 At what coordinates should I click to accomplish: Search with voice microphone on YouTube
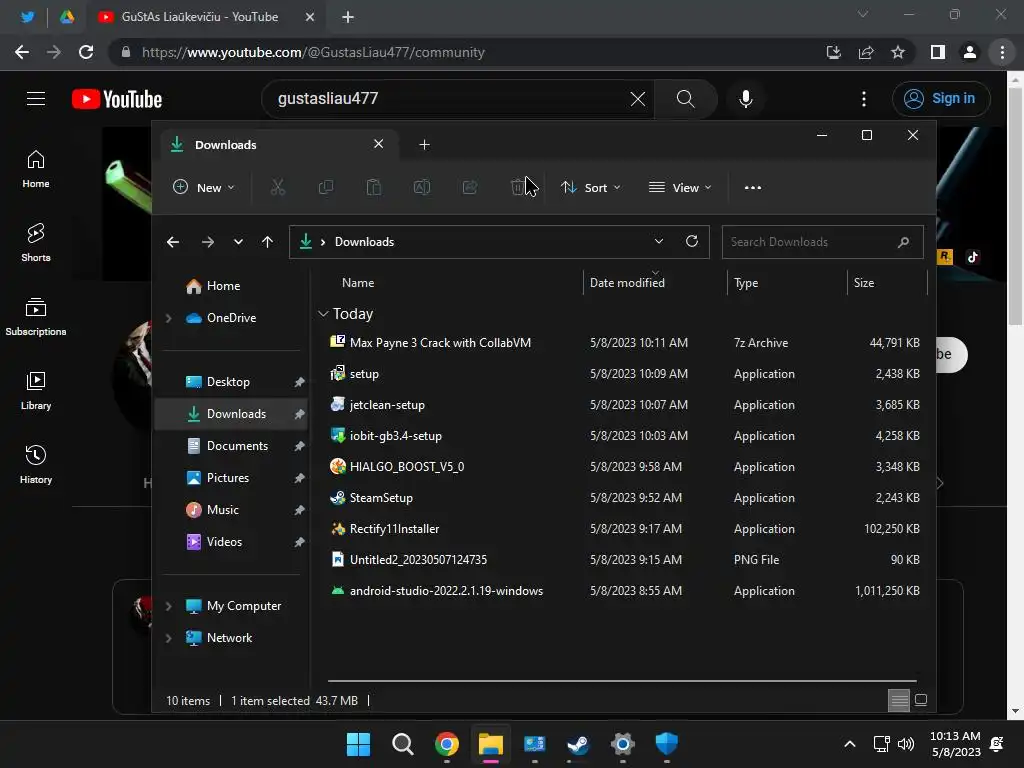pyautogui.click(x=746, y=99)
